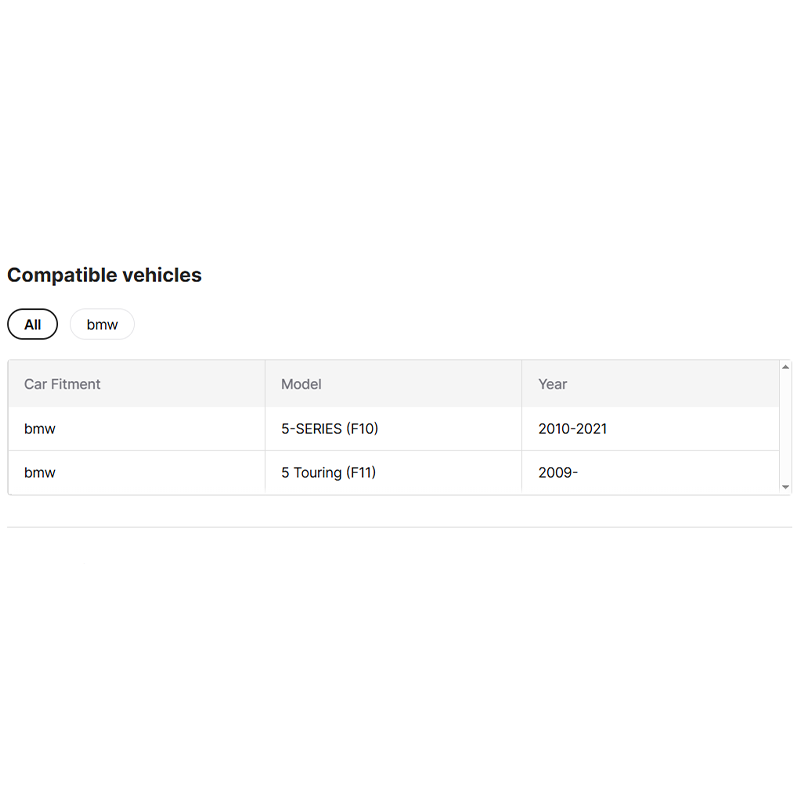Filter compatible vehicles by bmw pill

click(x=102, y=324)
